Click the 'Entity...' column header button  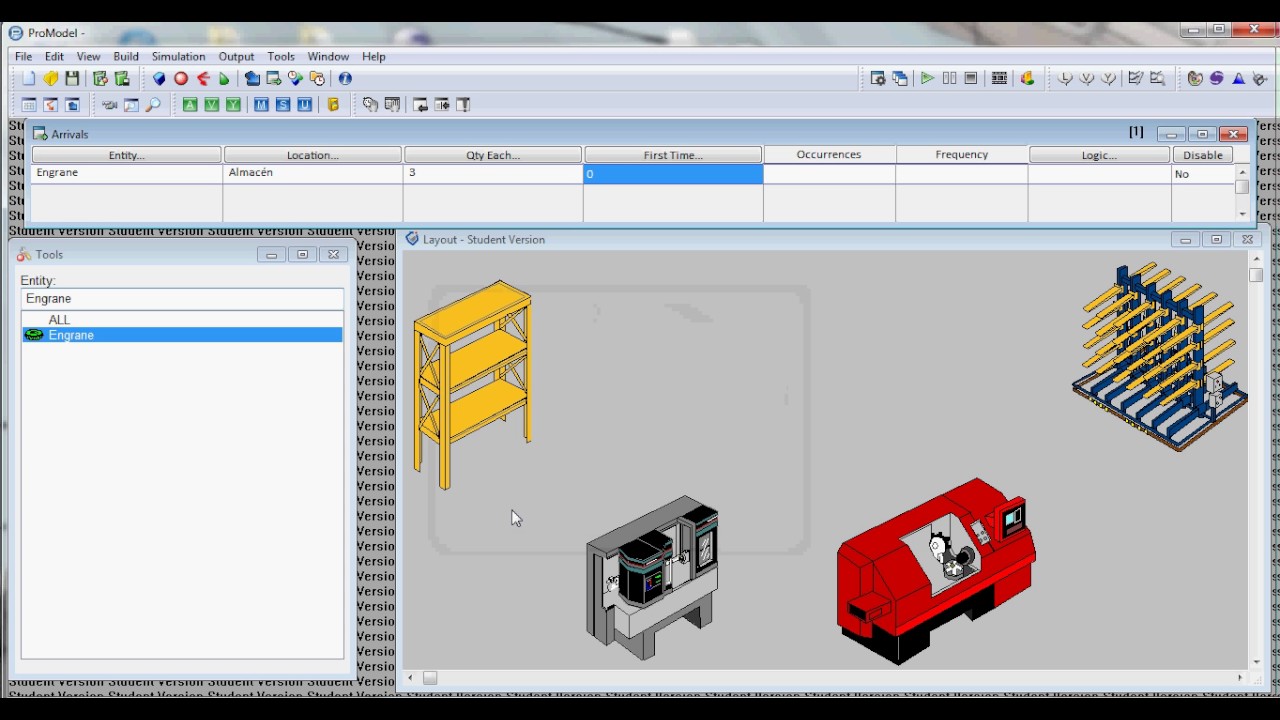[x=126, y=155]
